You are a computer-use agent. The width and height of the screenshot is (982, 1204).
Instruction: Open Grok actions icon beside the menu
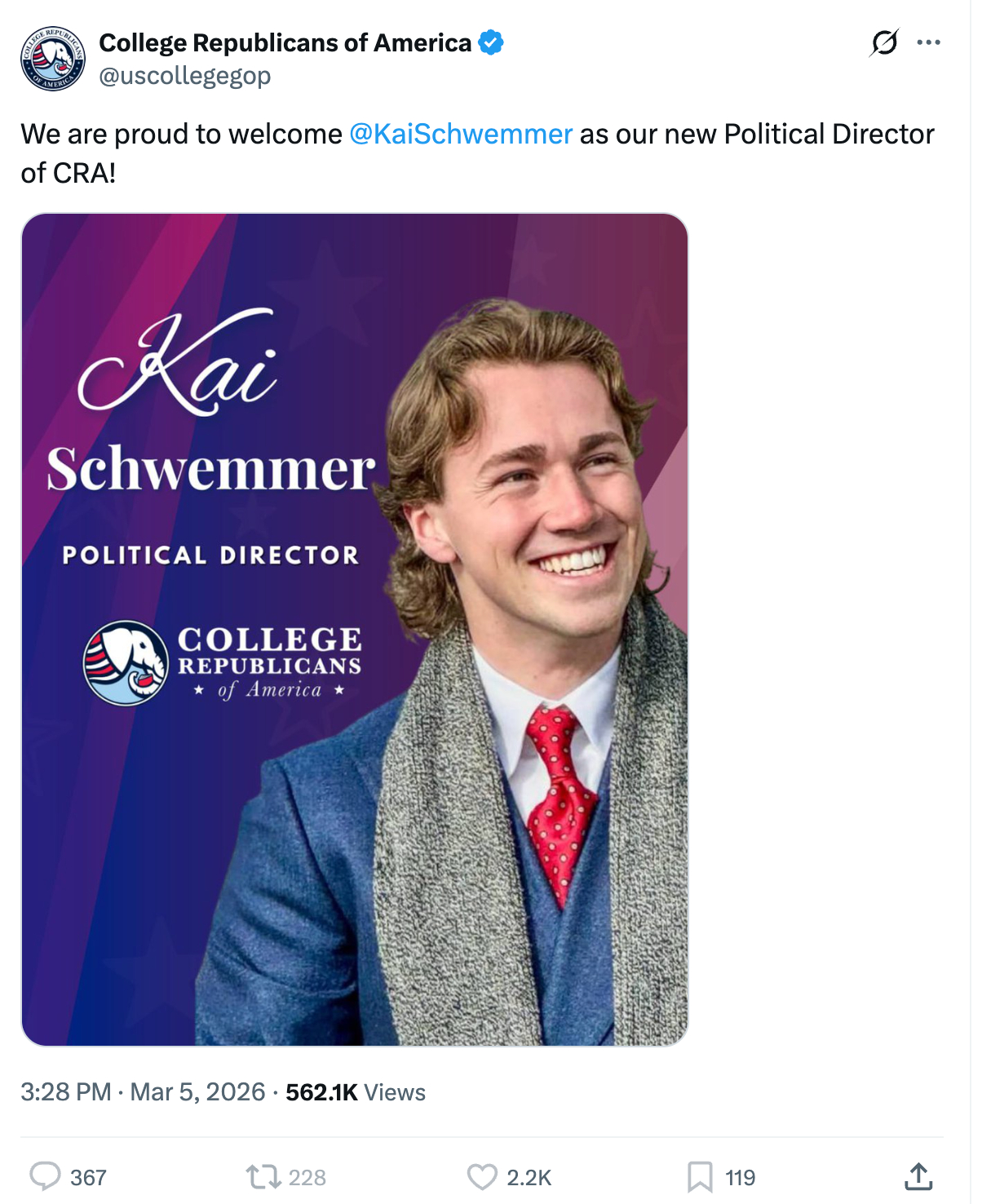[884, 42]
